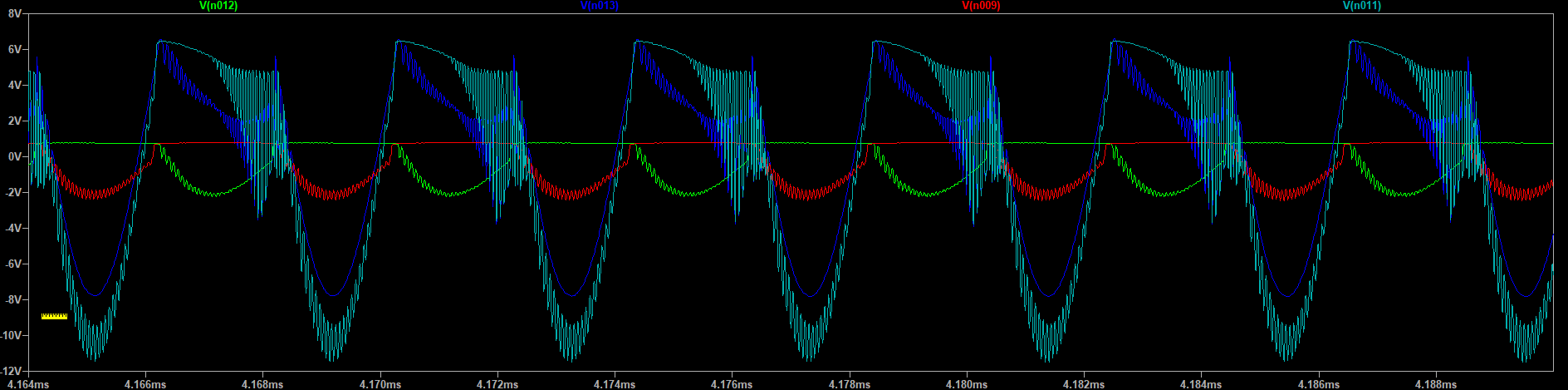Screen dimensions: 1568x390
Task: Click the 4.180ms time axis label
Action: 966,384
